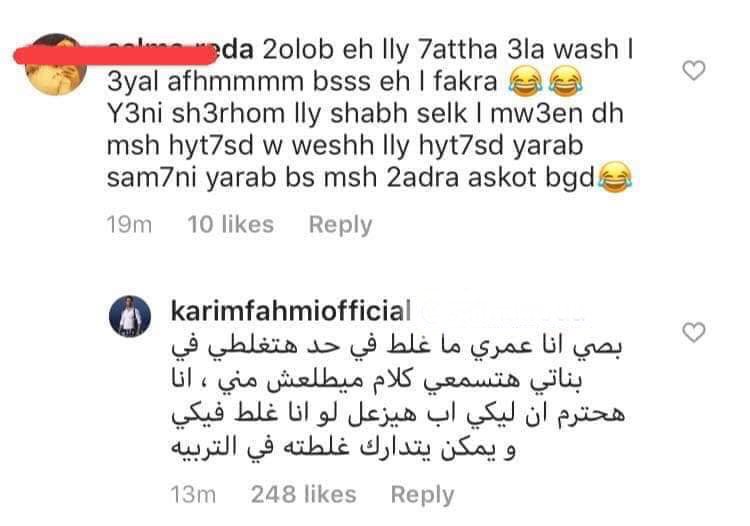Show who gave "248 likes"
Screen dimensions: 750x526
pos(304,494)
